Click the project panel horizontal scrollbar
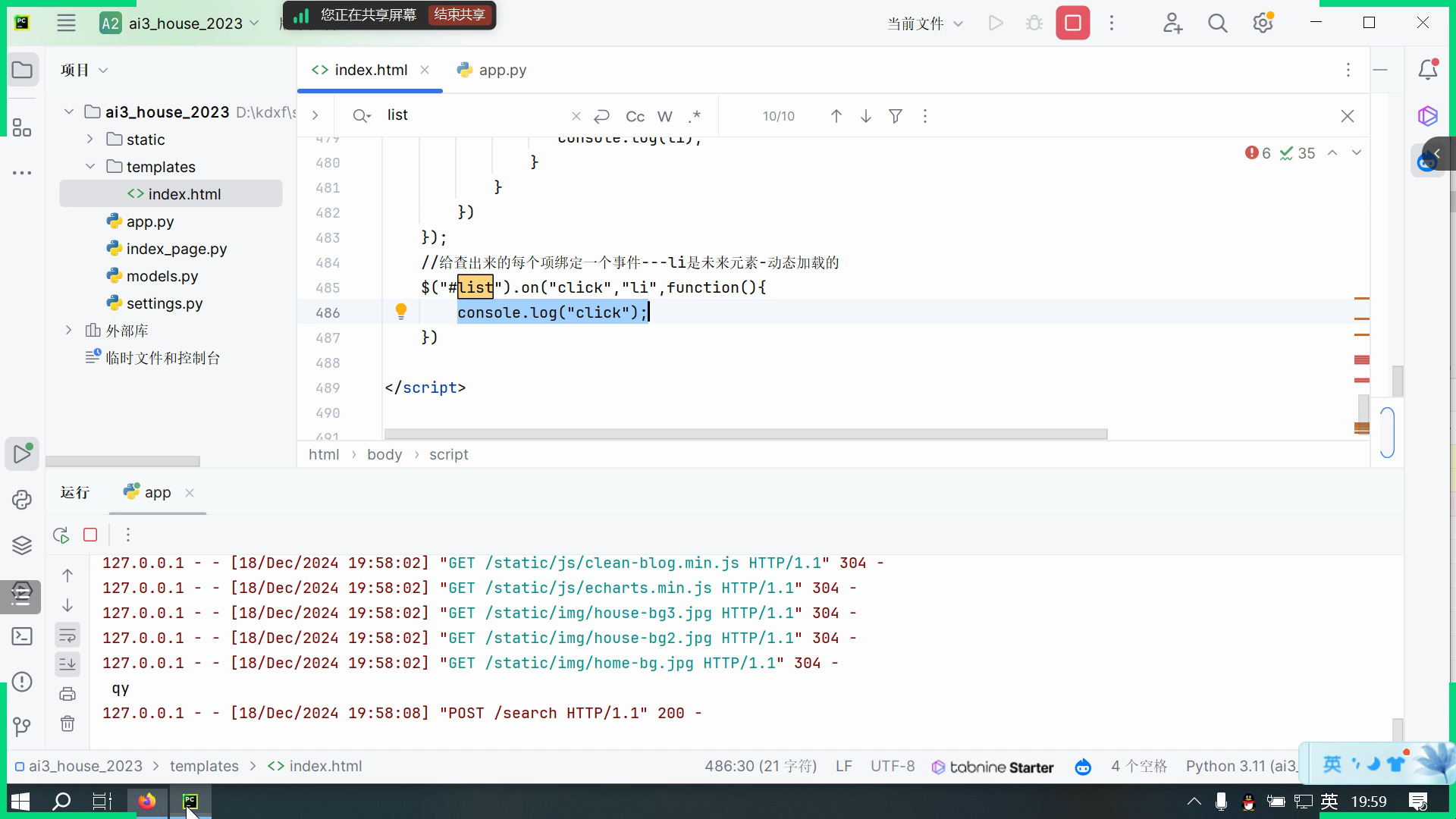 123,461
